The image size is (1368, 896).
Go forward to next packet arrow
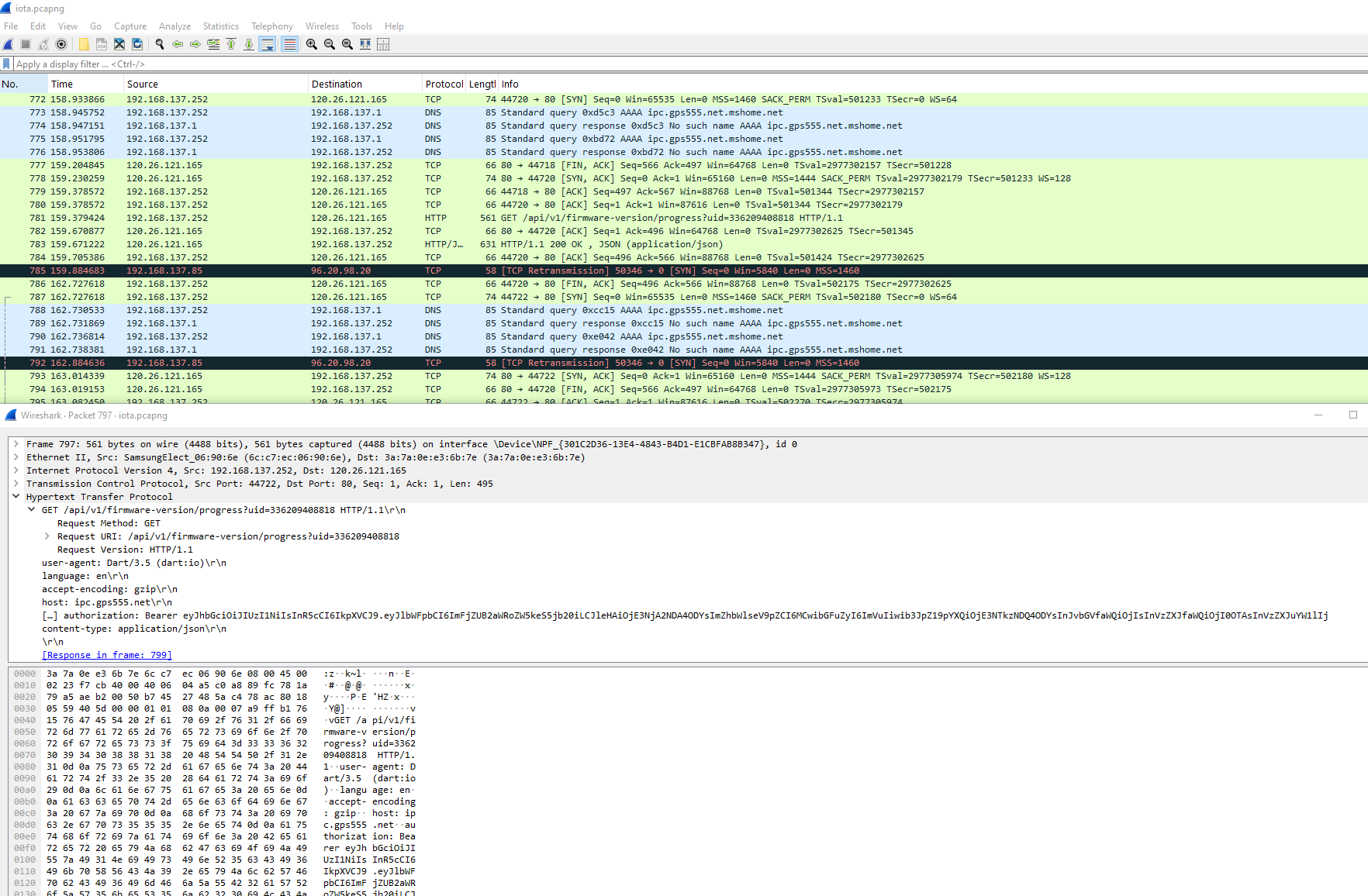tap(195, 44)
